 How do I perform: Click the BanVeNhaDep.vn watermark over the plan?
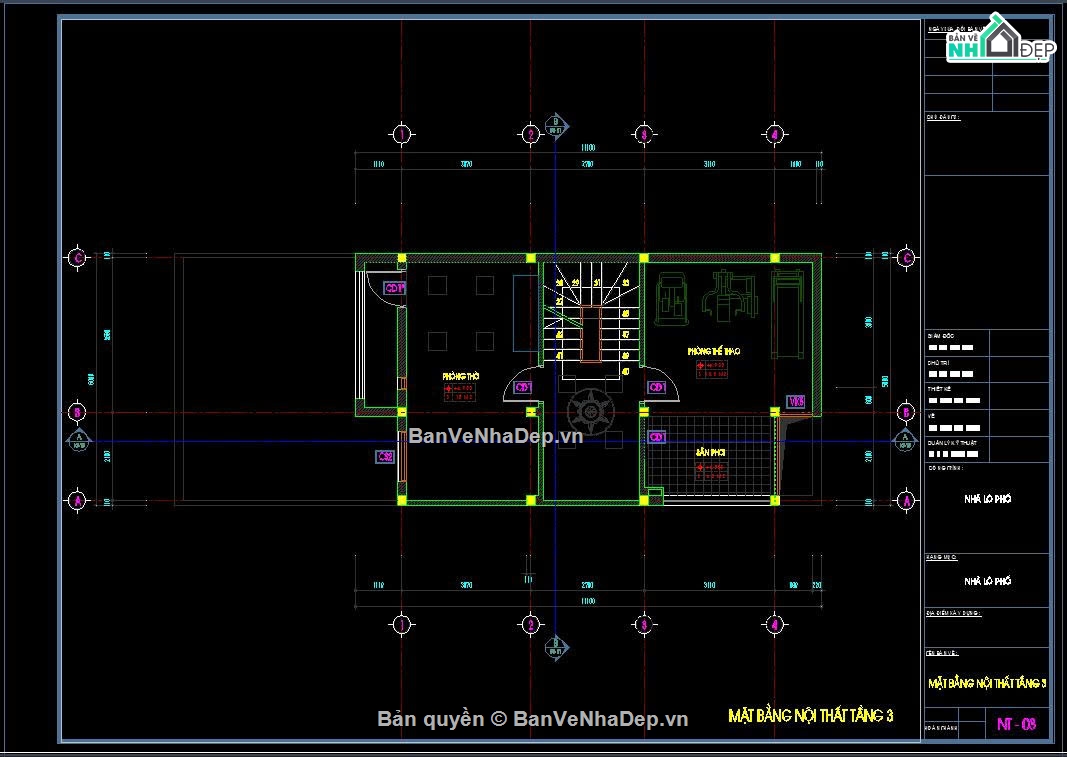pyautogui.click(x=495, y=436)
